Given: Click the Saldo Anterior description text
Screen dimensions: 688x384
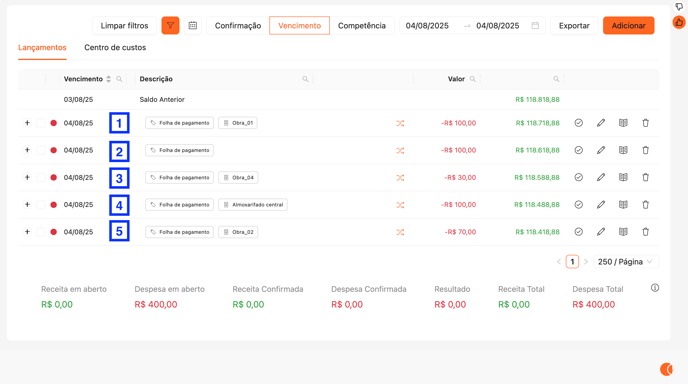Looking at the screenshot, I should [x=162, y=100].
